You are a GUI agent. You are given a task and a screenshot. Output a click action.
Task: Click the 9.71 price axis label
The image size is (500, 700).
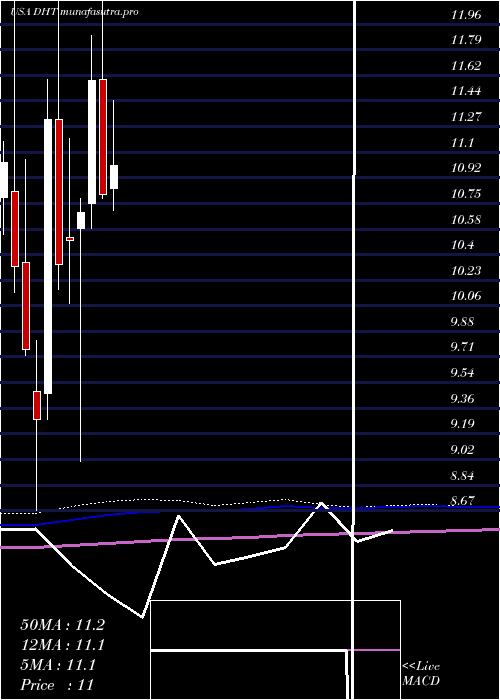pyautogui.click(x=462, y=347)
